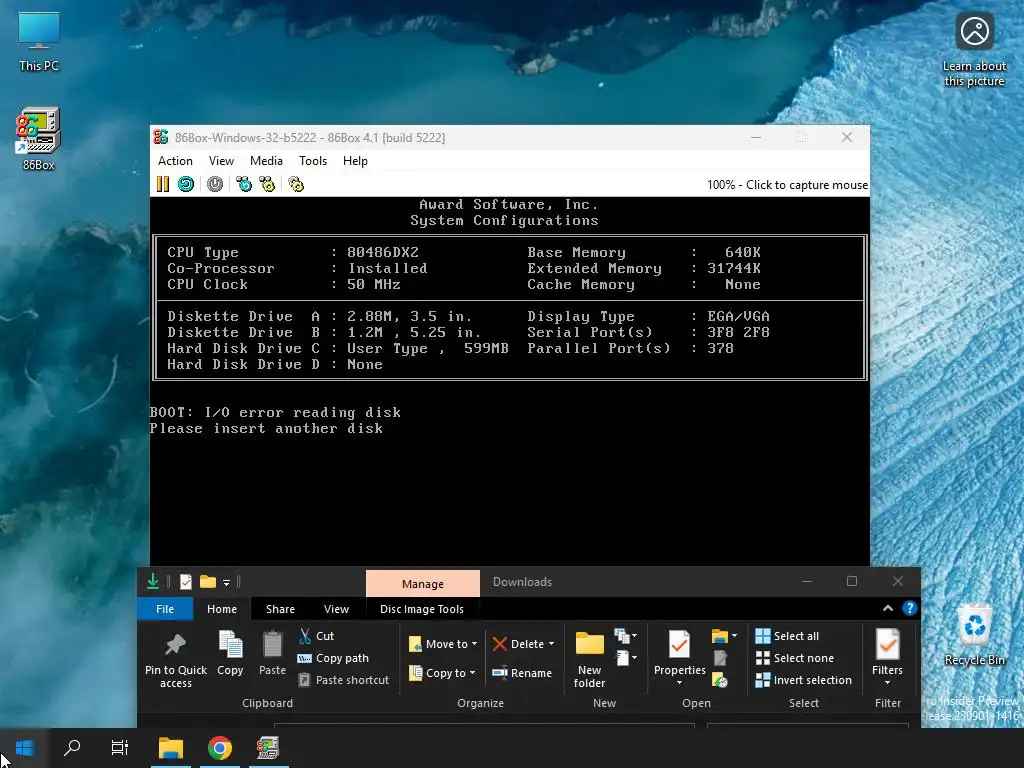Screen dimensions: 1024x768
Task: Click the Downloads quick access toolbar icon
Action: 153,581
